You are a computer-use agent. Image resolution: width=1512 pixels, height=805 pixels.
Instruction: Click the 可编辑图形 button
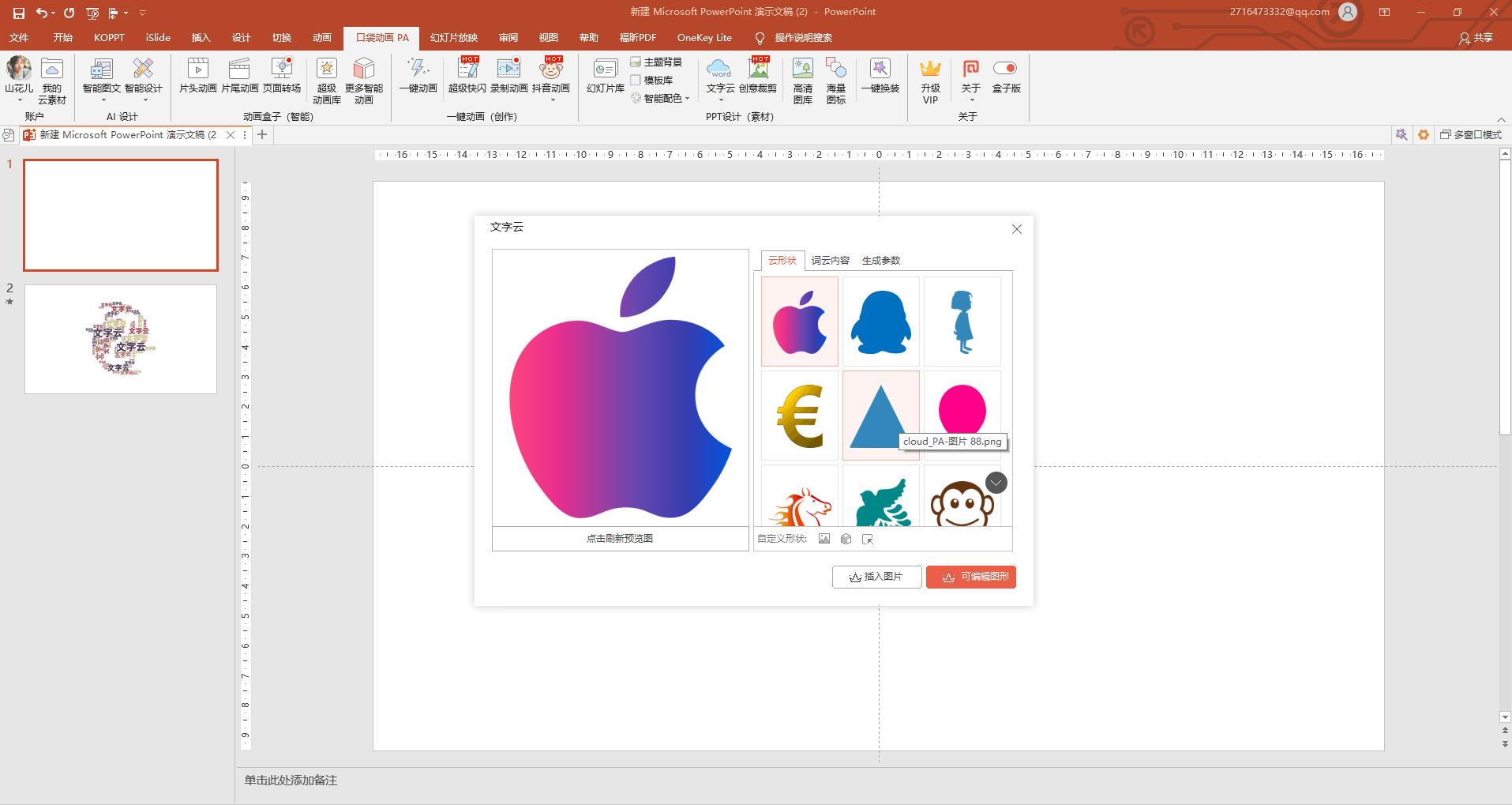pos(970,577)
